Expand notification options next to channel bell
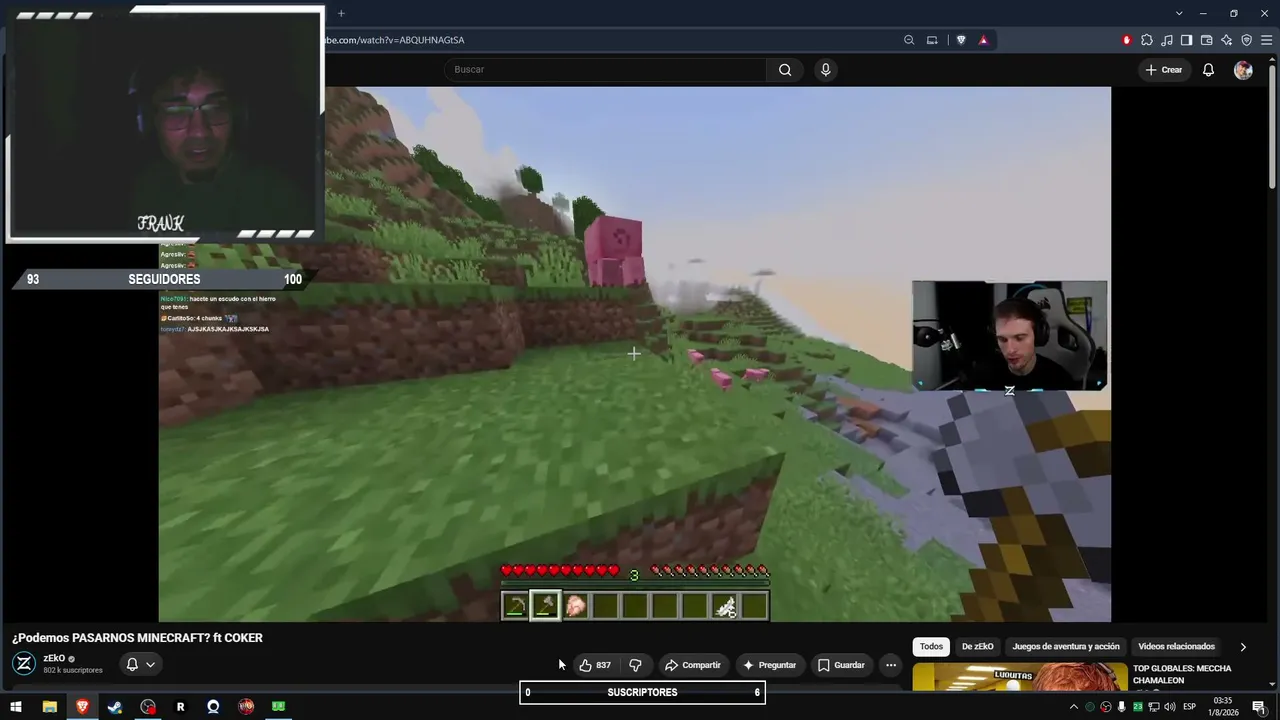Viewport: 1280px width, 720px height. [150, 664]
